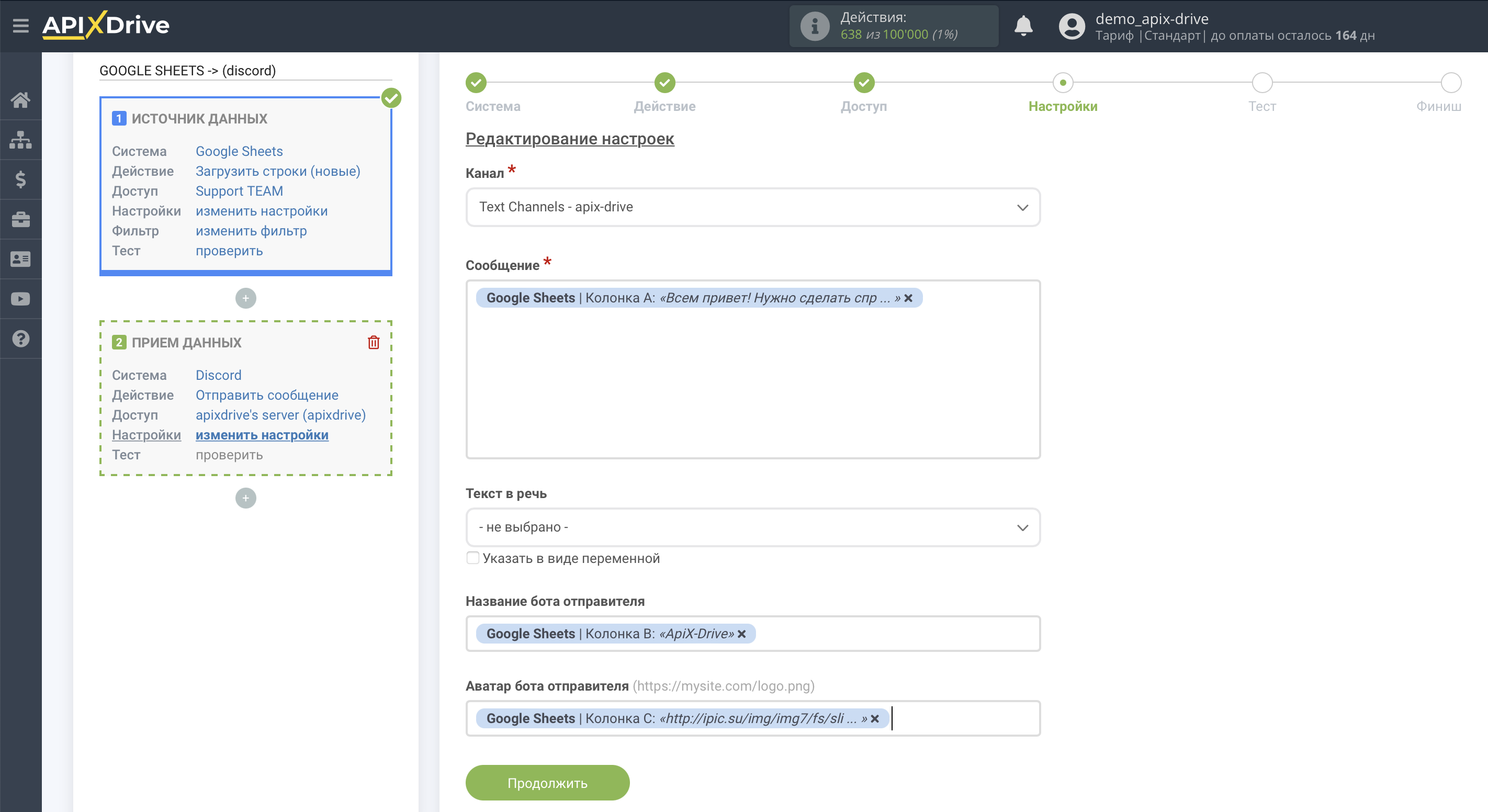
Task: Click source 'изменить настройки' link
Action: (x=262, y=211)
